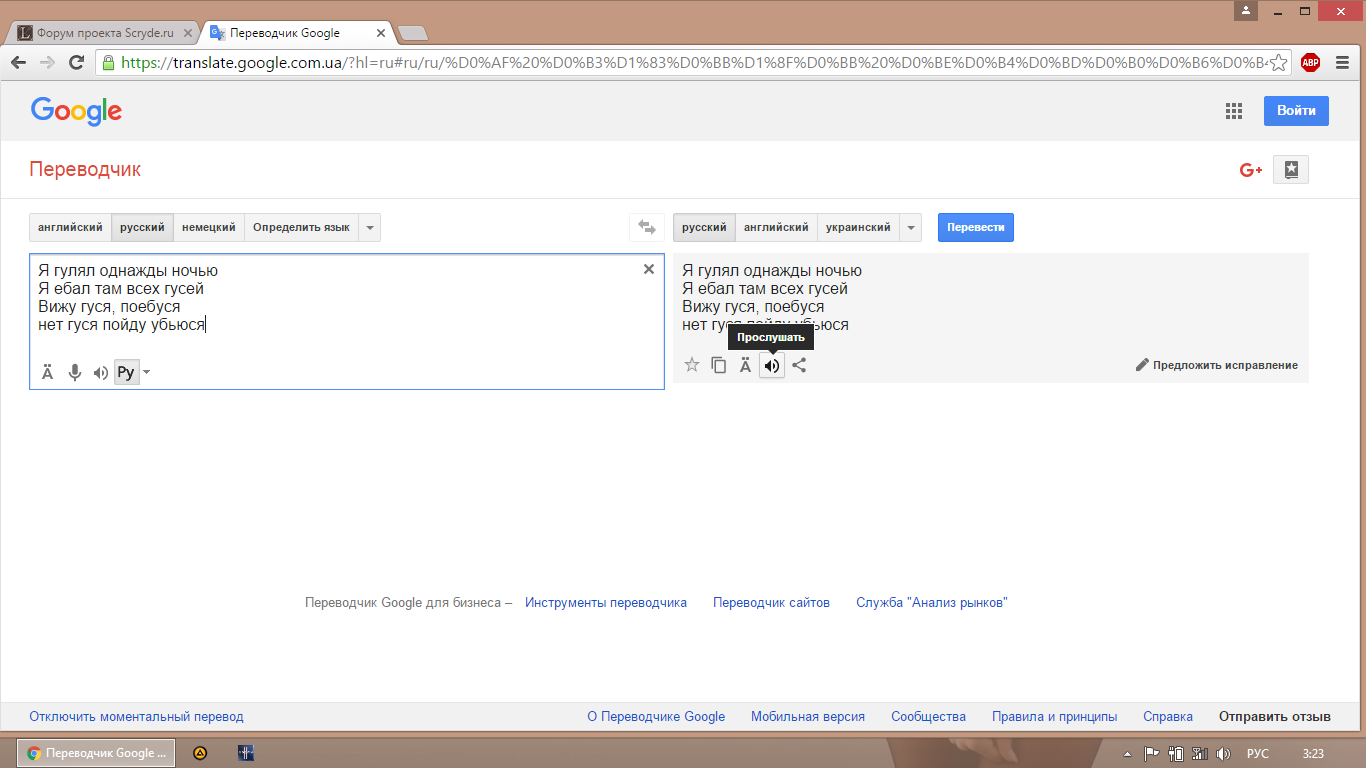Select немецкий as the source language

(209, 228)
